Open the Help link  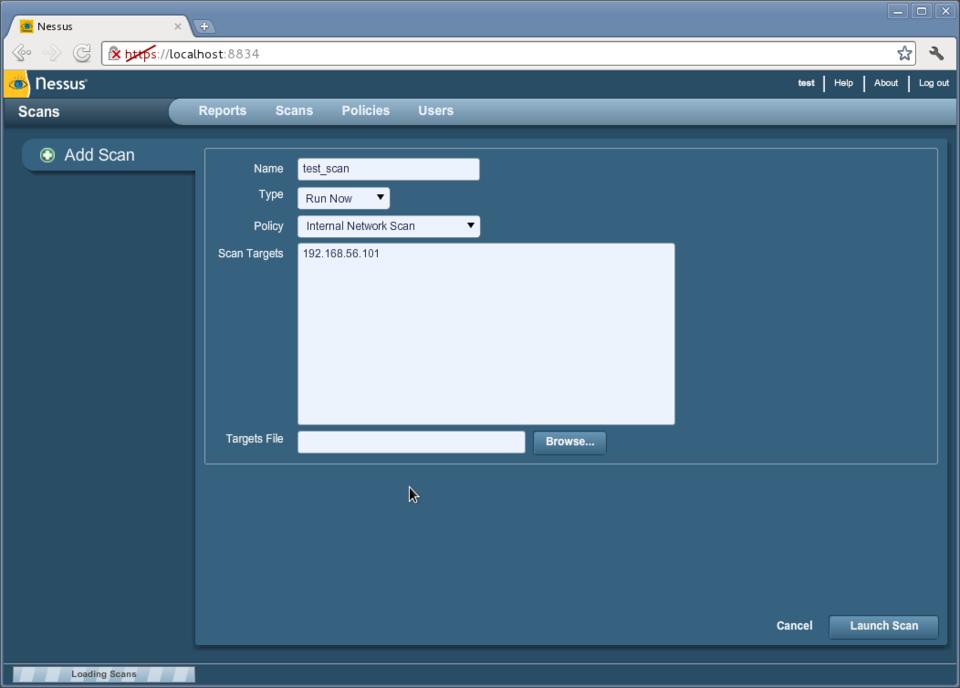click(x=843, y=83)
